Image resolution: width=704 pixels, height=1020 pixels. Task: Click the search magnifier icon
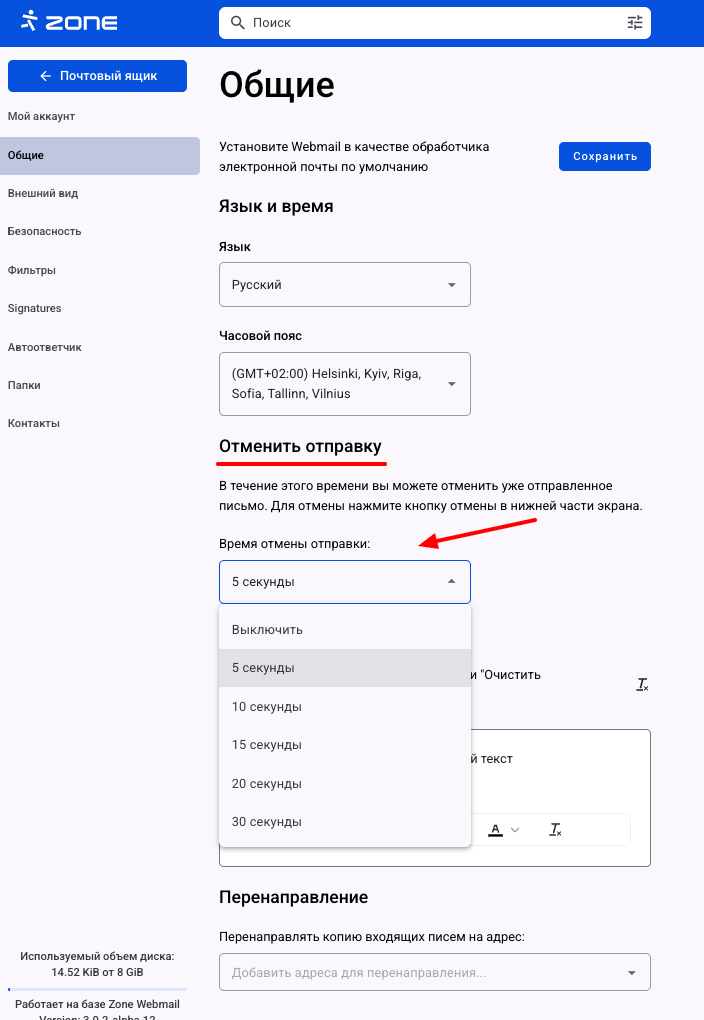(237, 22)
